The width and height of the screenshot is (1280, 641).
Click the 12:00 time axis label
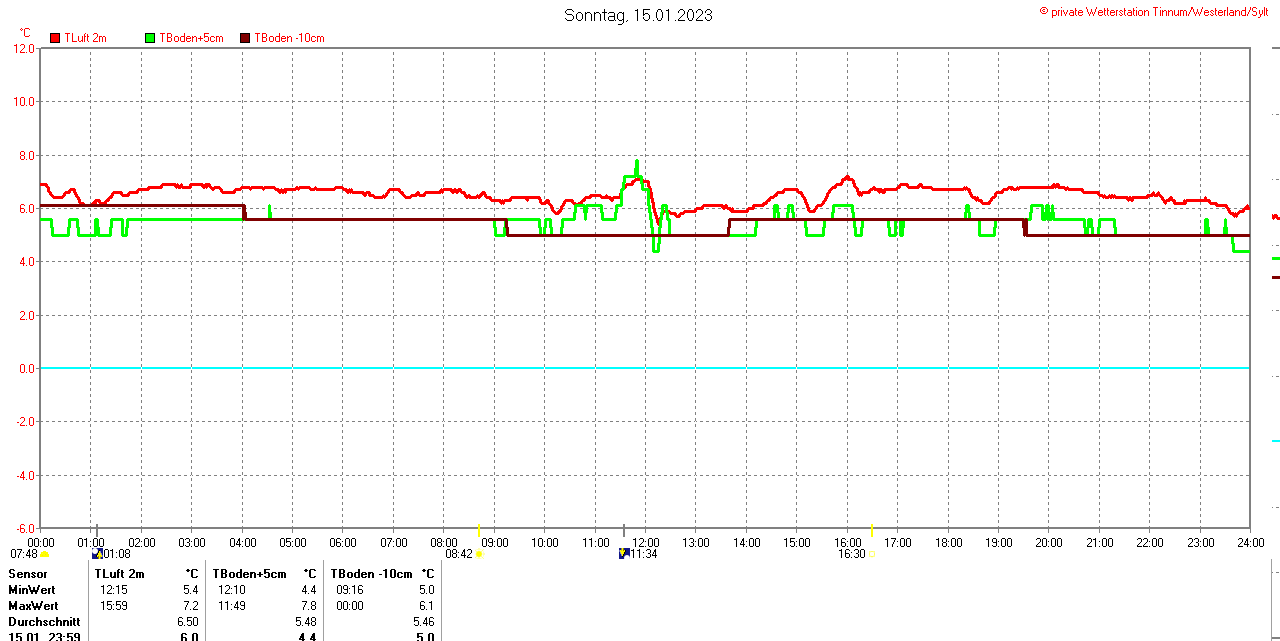(x=645, y=543)
